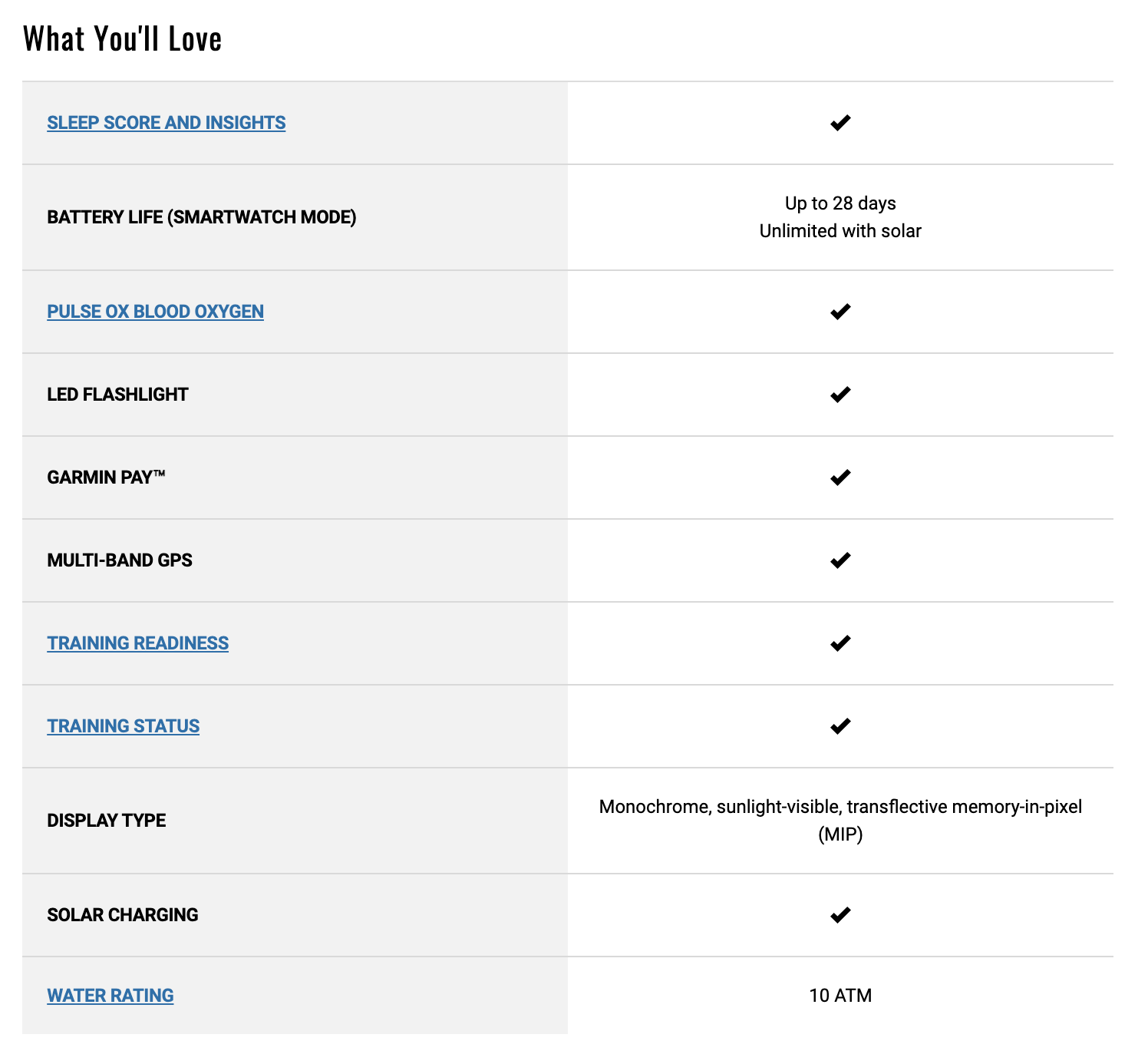Image resolution: width=1148 pixels, height=1064 pixels.
Task: Open the Pulse Ox Blood Oxygen link
Action: pos(155,312)
